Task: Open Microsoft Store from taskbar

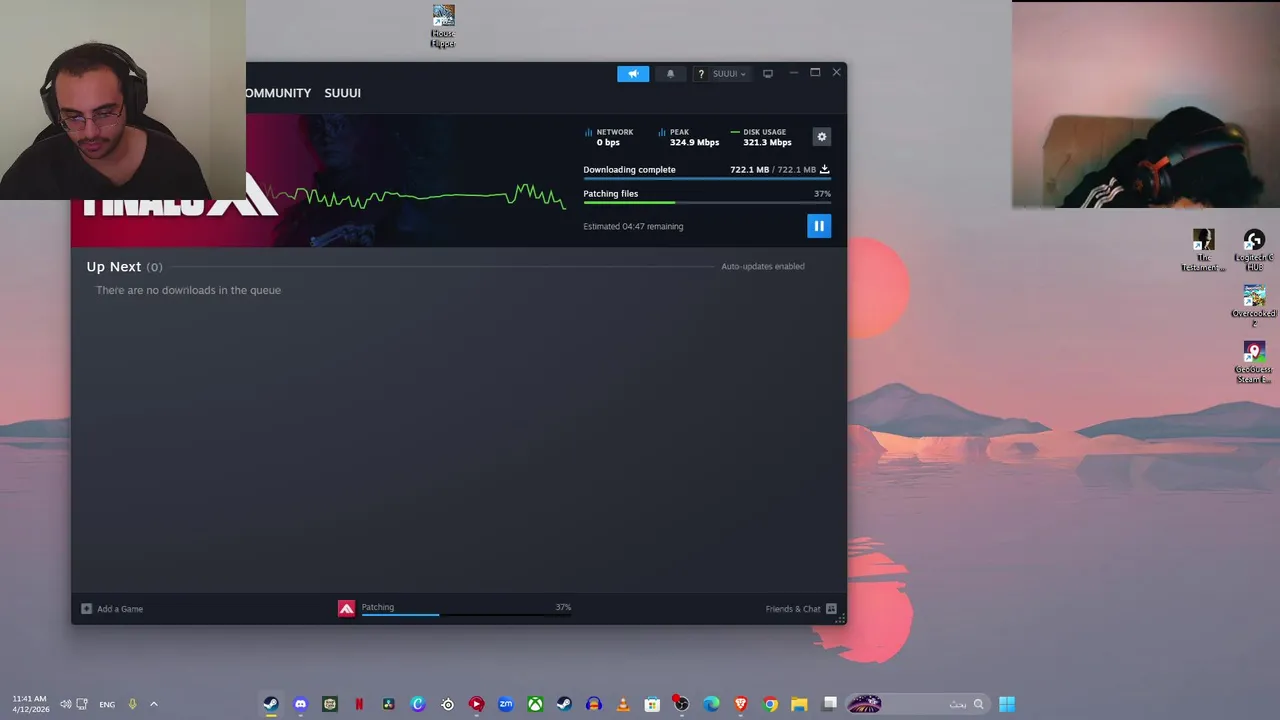Action: 652,704
